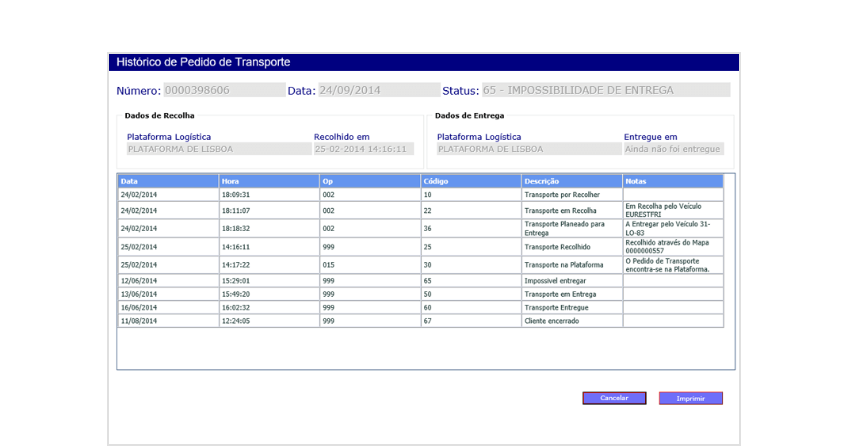Click the Hora column header

pyautogui.click(x=268, y=181)
